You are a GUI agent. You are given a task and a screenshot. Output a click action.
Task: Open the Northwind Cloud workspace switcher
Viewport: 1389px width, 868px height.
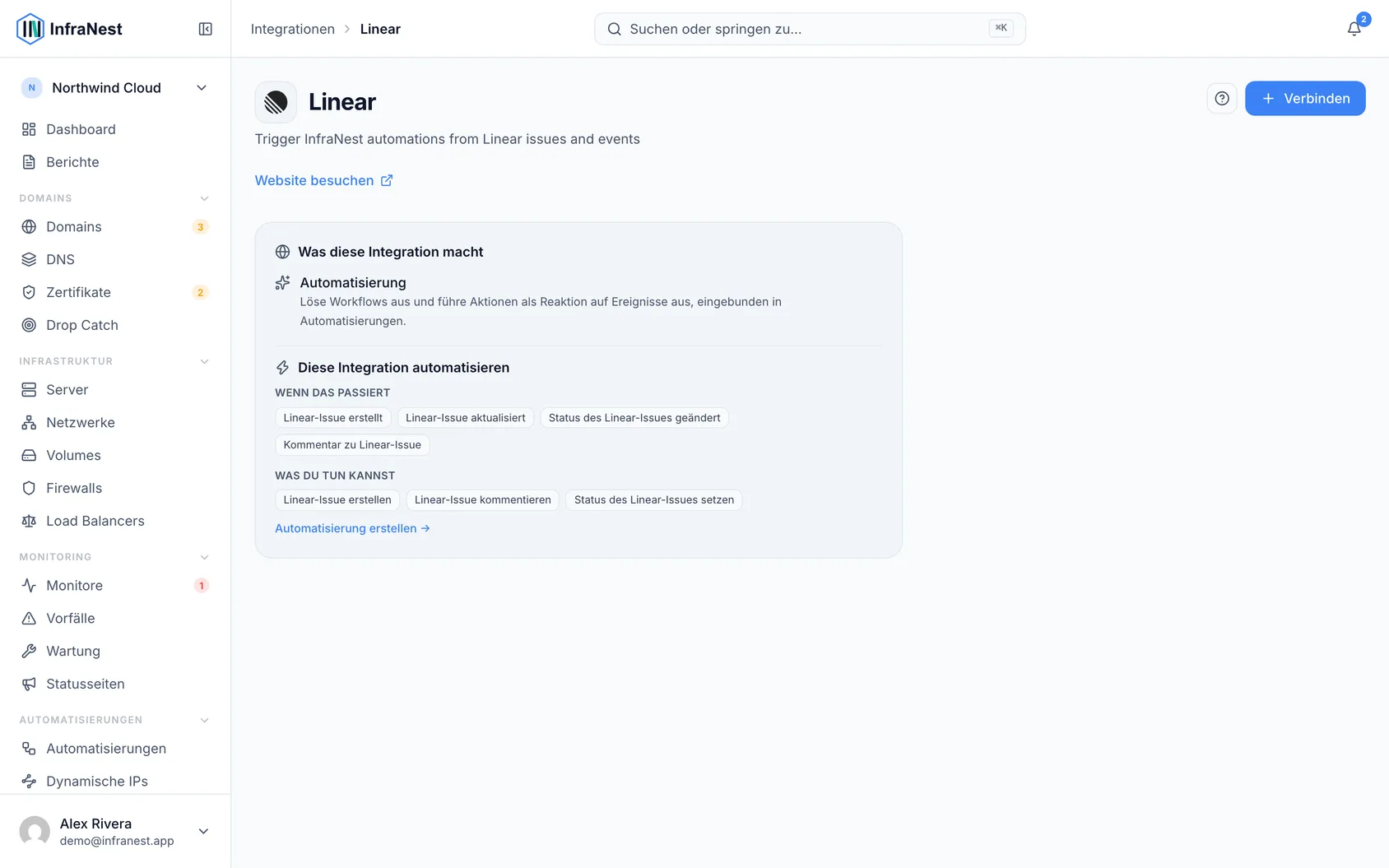(x=115, y=88)
